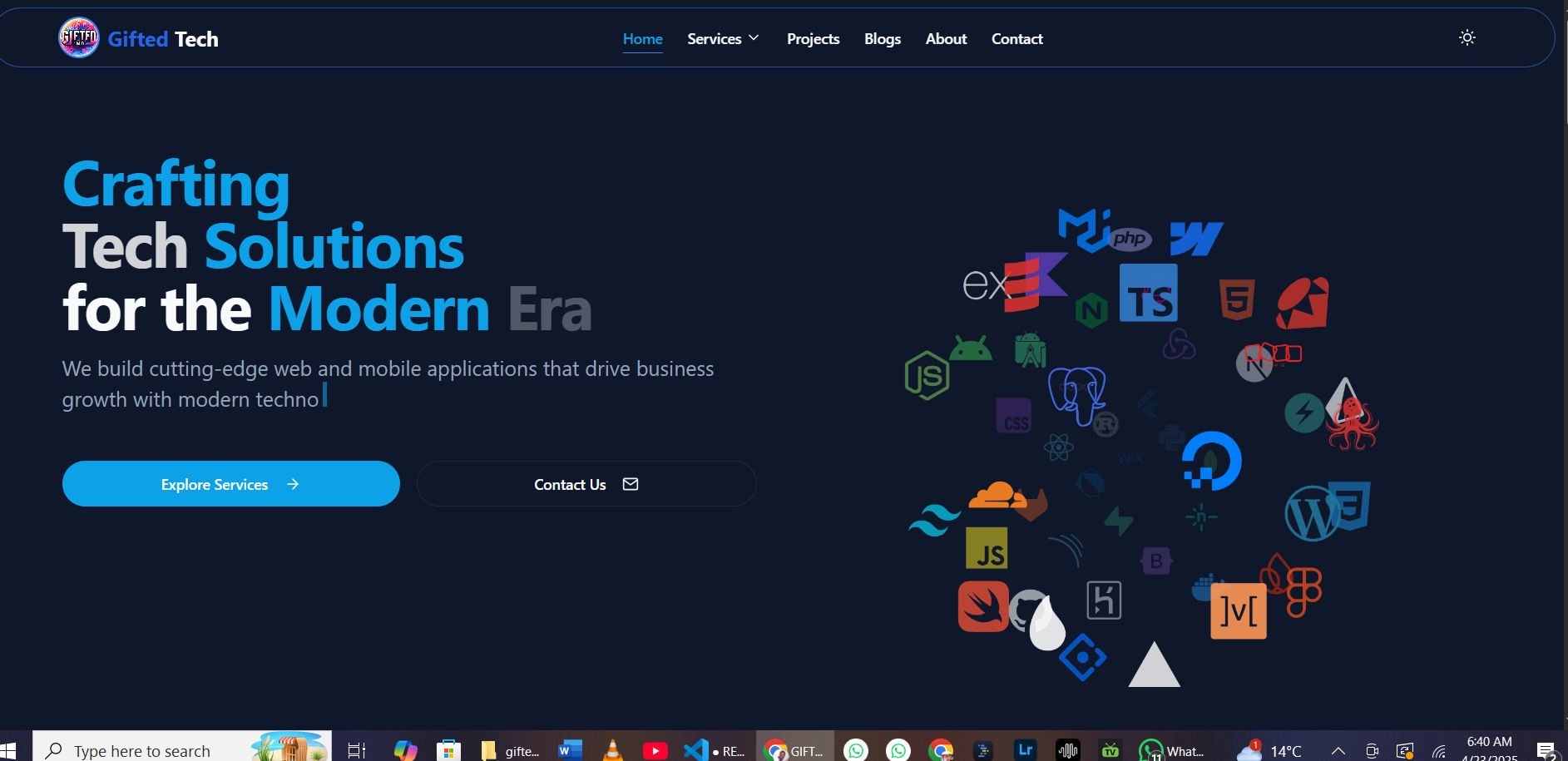Click the React atom icon

(1059, 447)
